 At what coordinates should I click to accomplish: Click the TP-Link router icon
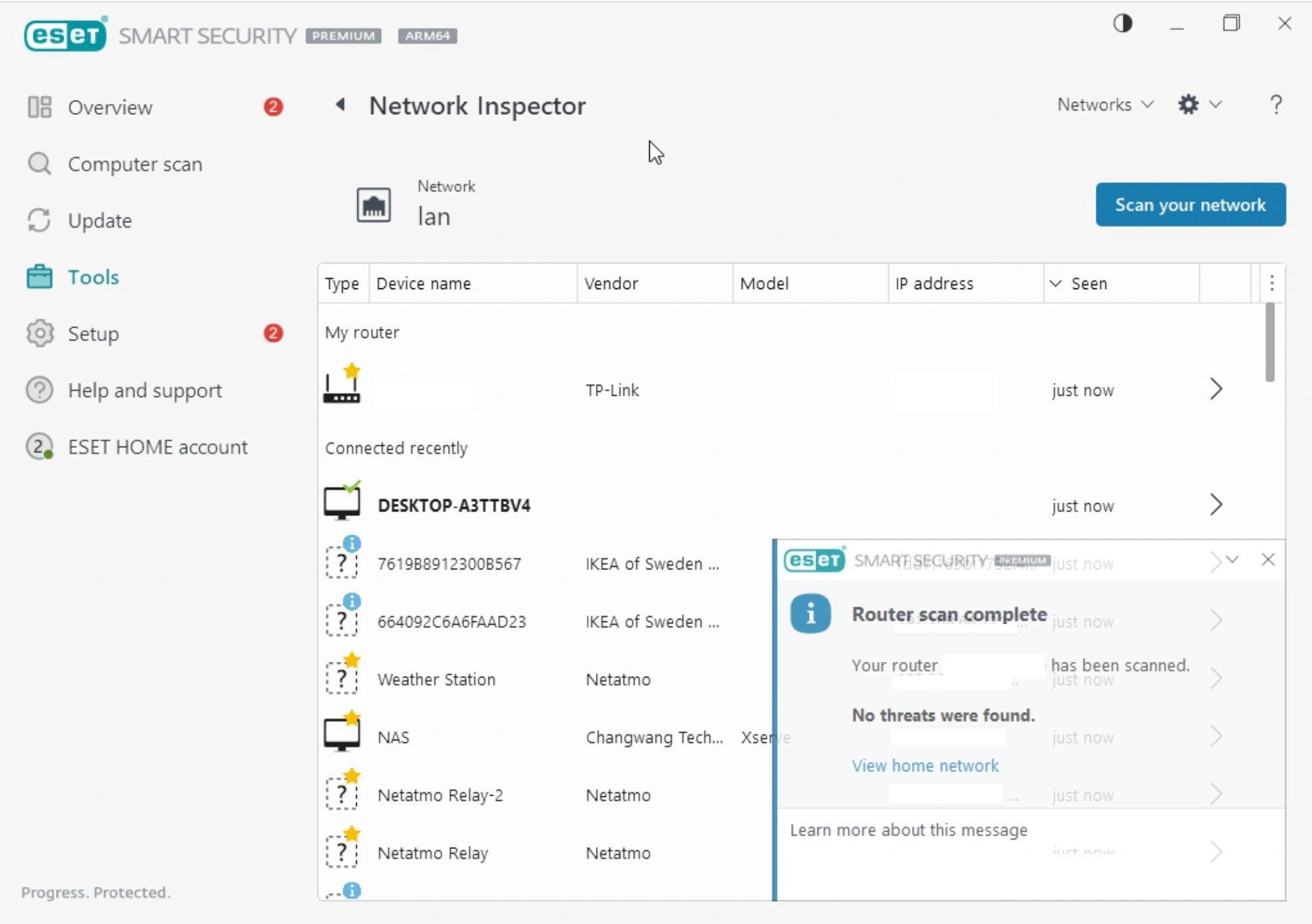pos(343,384)
